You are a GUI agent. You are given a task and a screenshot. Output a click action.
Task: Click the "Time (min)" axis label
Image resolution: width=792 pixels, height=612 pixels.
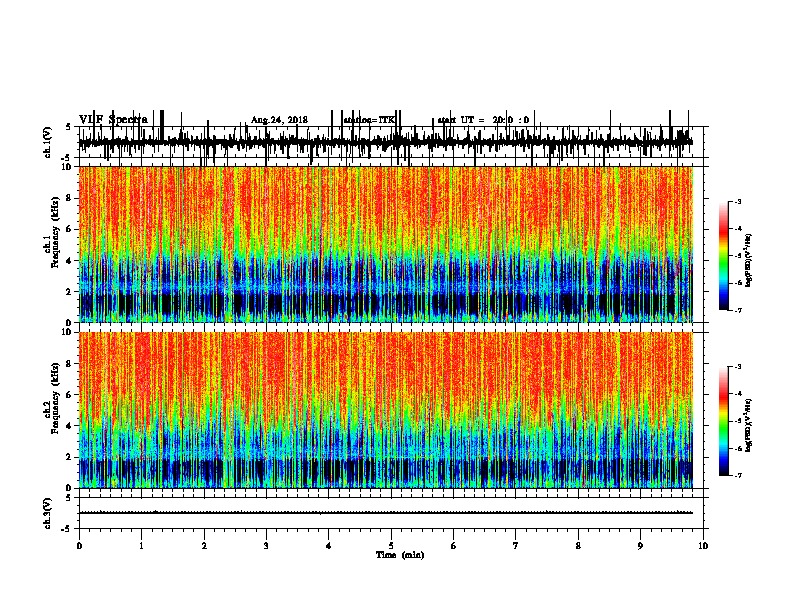[400, 555]
